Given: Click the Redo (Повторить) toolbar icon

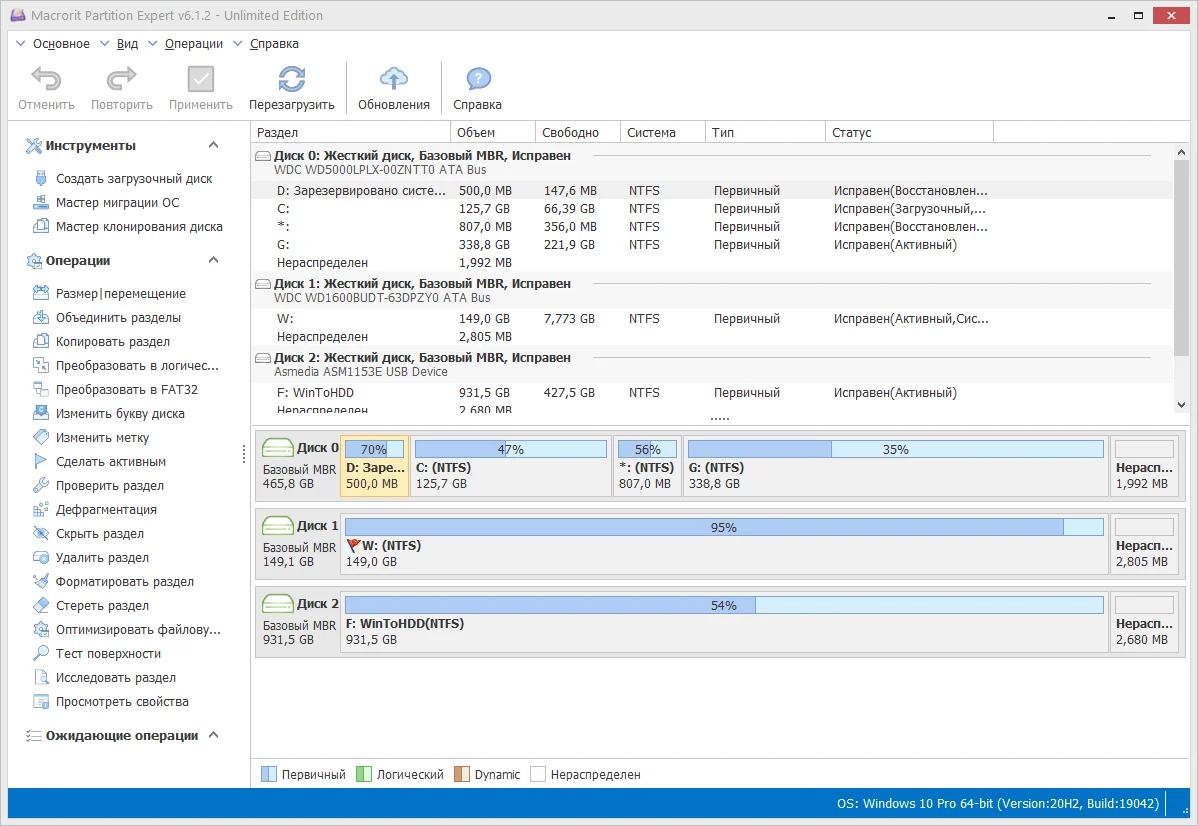Looking at the screenshot, I should tap(121, 79).
